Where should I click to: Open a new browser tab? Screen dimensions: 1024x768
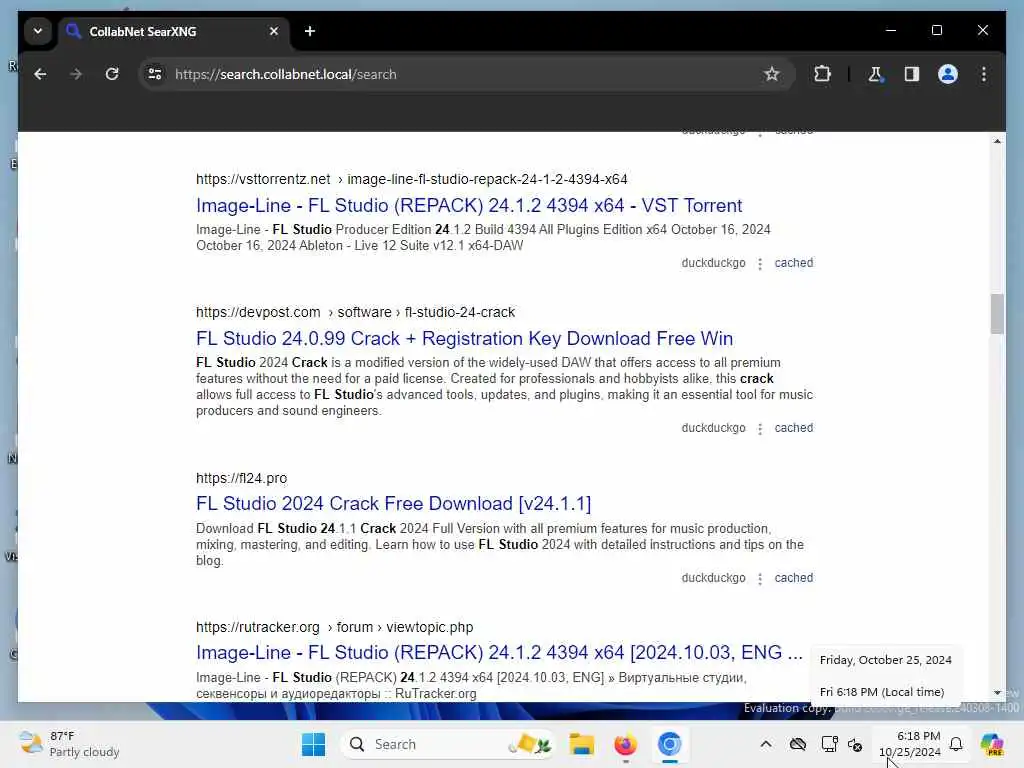(x=310, y=31)
